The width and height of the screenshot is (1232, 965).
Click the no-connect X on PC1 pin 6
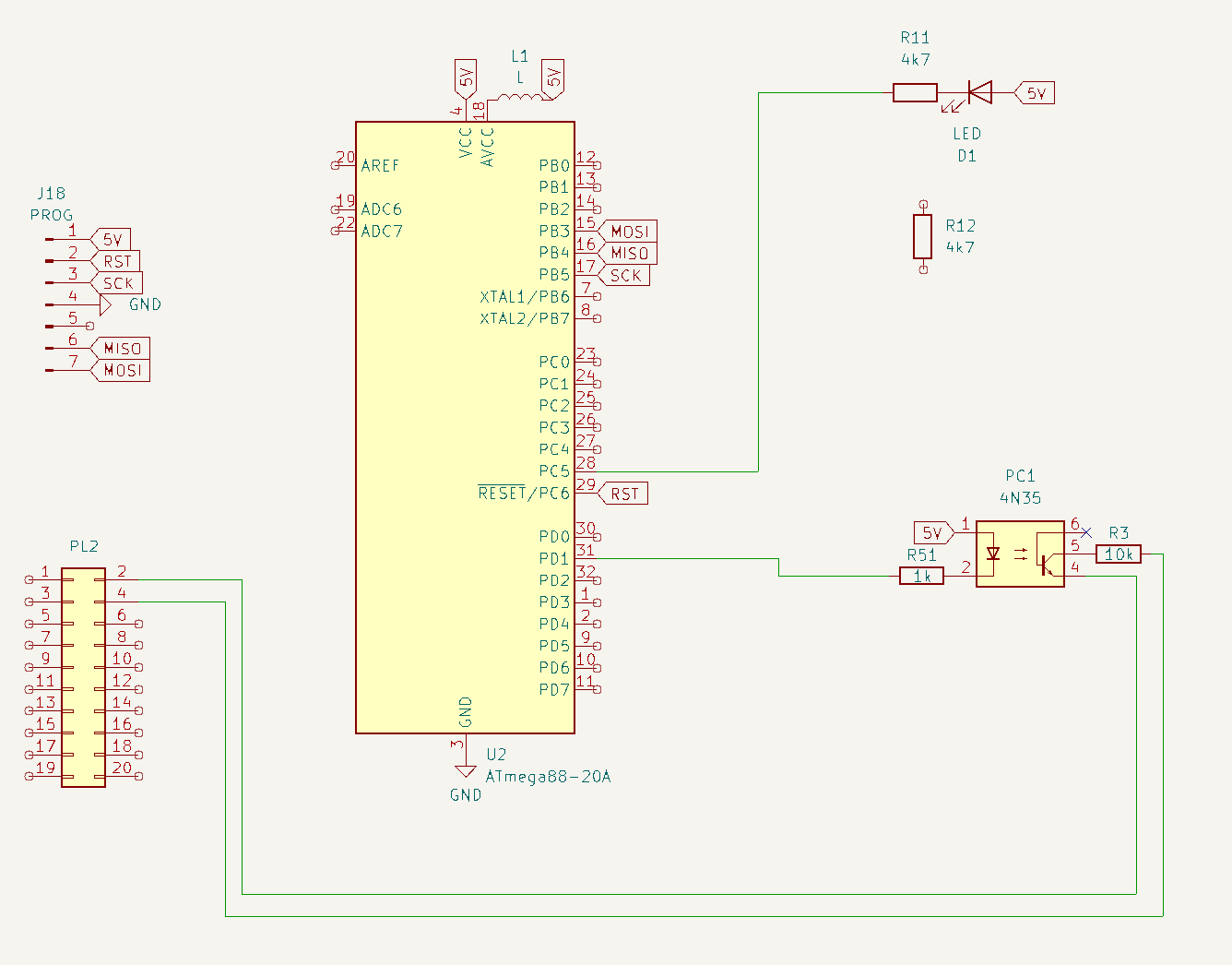coord(1086,532)
